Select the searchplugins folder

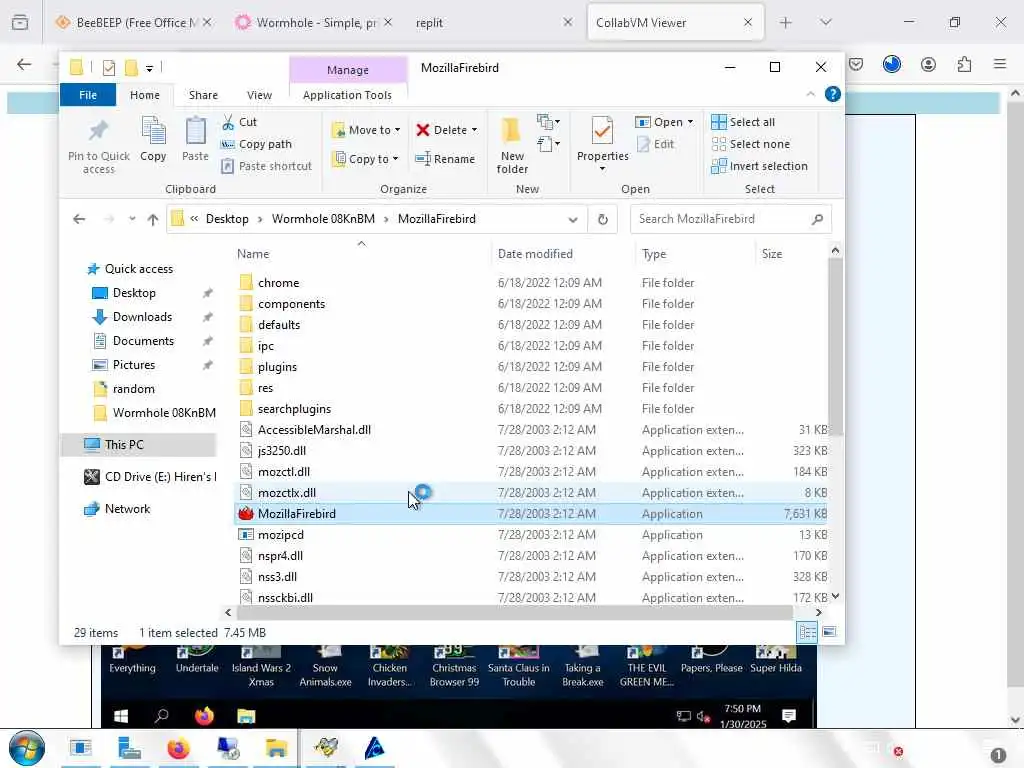530,409
